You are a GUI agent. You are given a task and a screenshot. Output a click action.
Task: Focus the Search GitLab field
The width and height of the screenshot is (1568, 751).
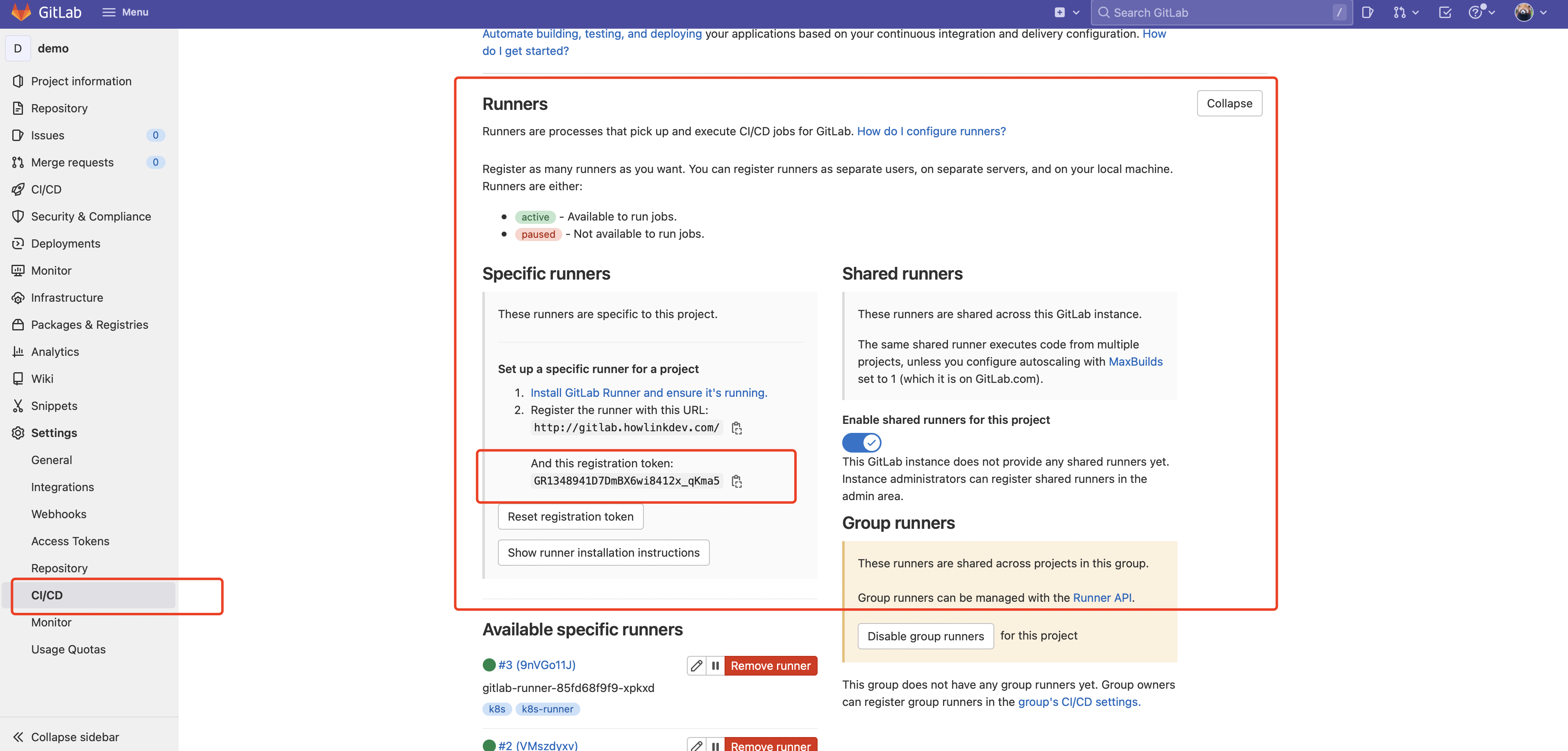(1217, 12)
